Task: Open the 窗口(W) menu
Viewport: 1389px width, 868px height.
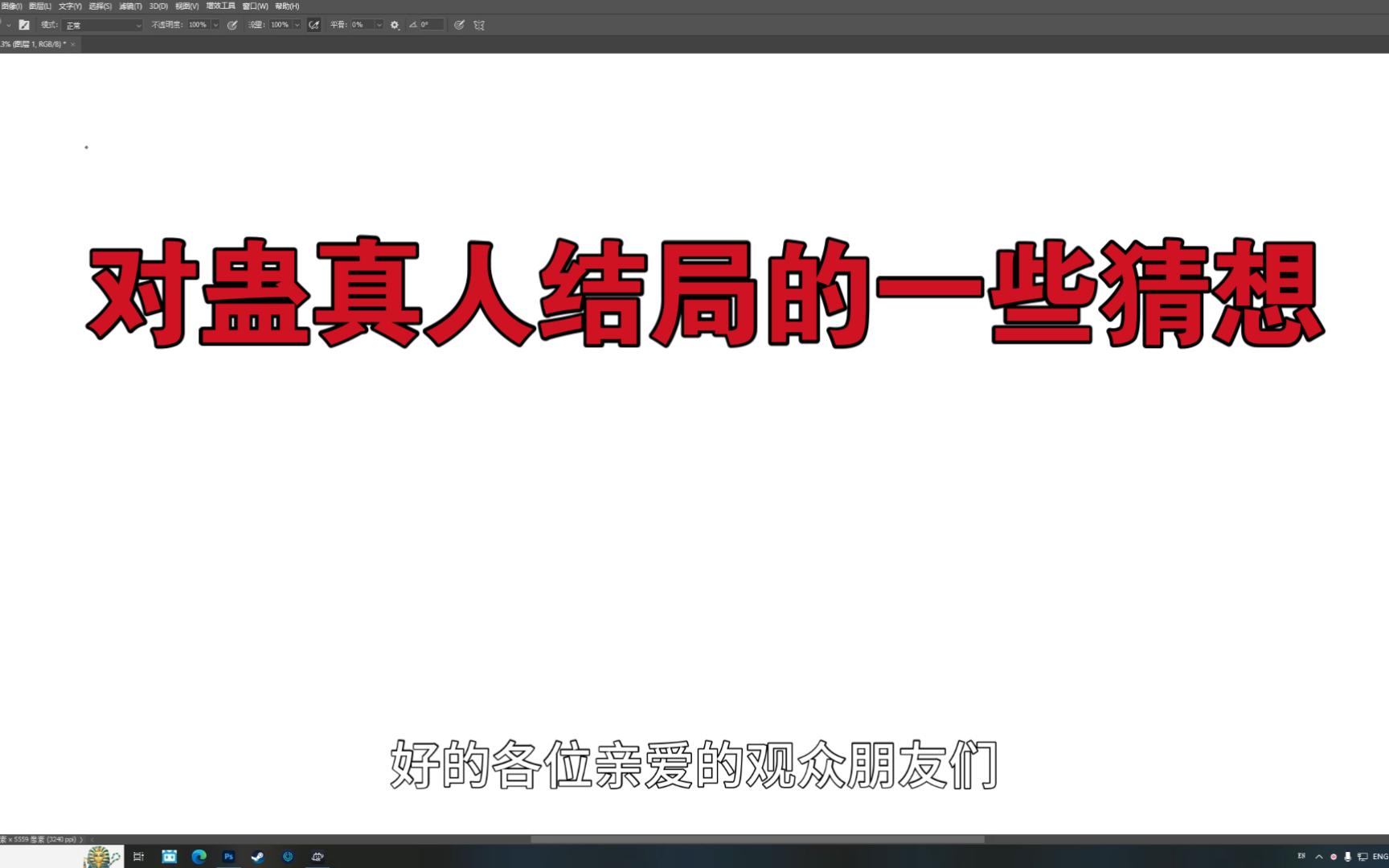Action: (255, 6)
